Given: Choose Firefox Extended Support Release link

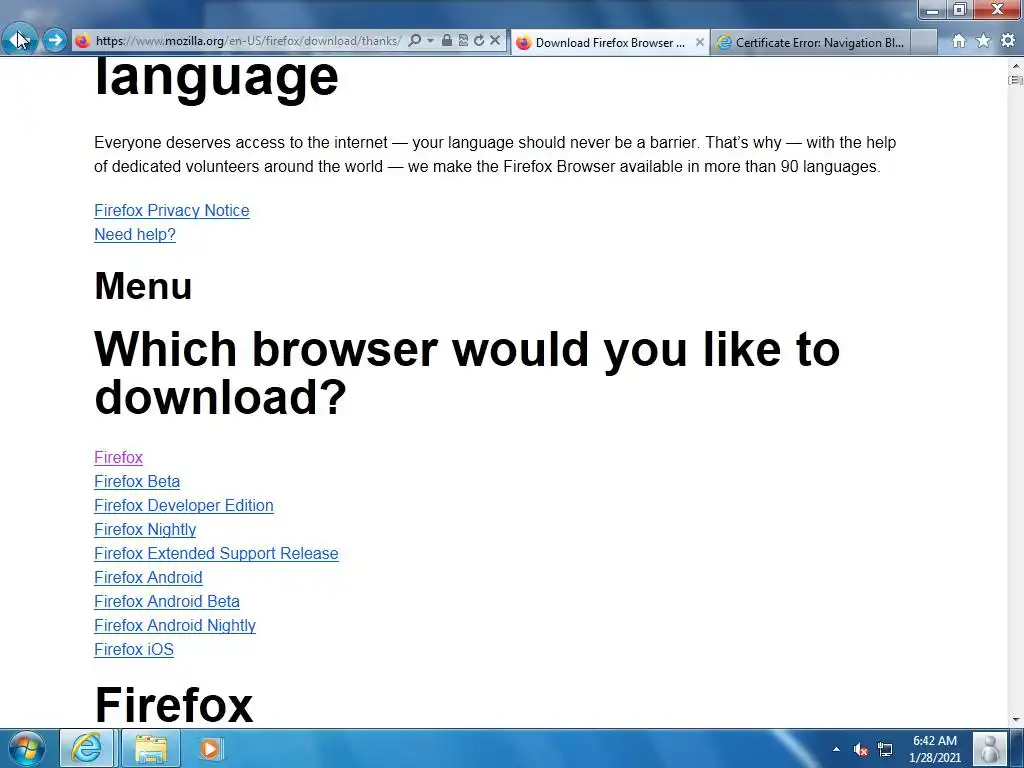Looking at the screenshot, I should [x=216, y=553].
